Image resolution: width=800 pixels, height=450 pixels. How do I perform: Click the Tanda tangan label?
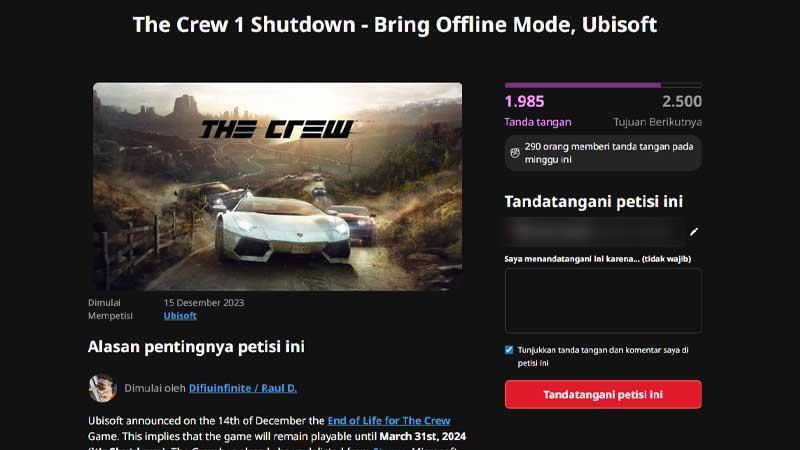pos(538,122)
